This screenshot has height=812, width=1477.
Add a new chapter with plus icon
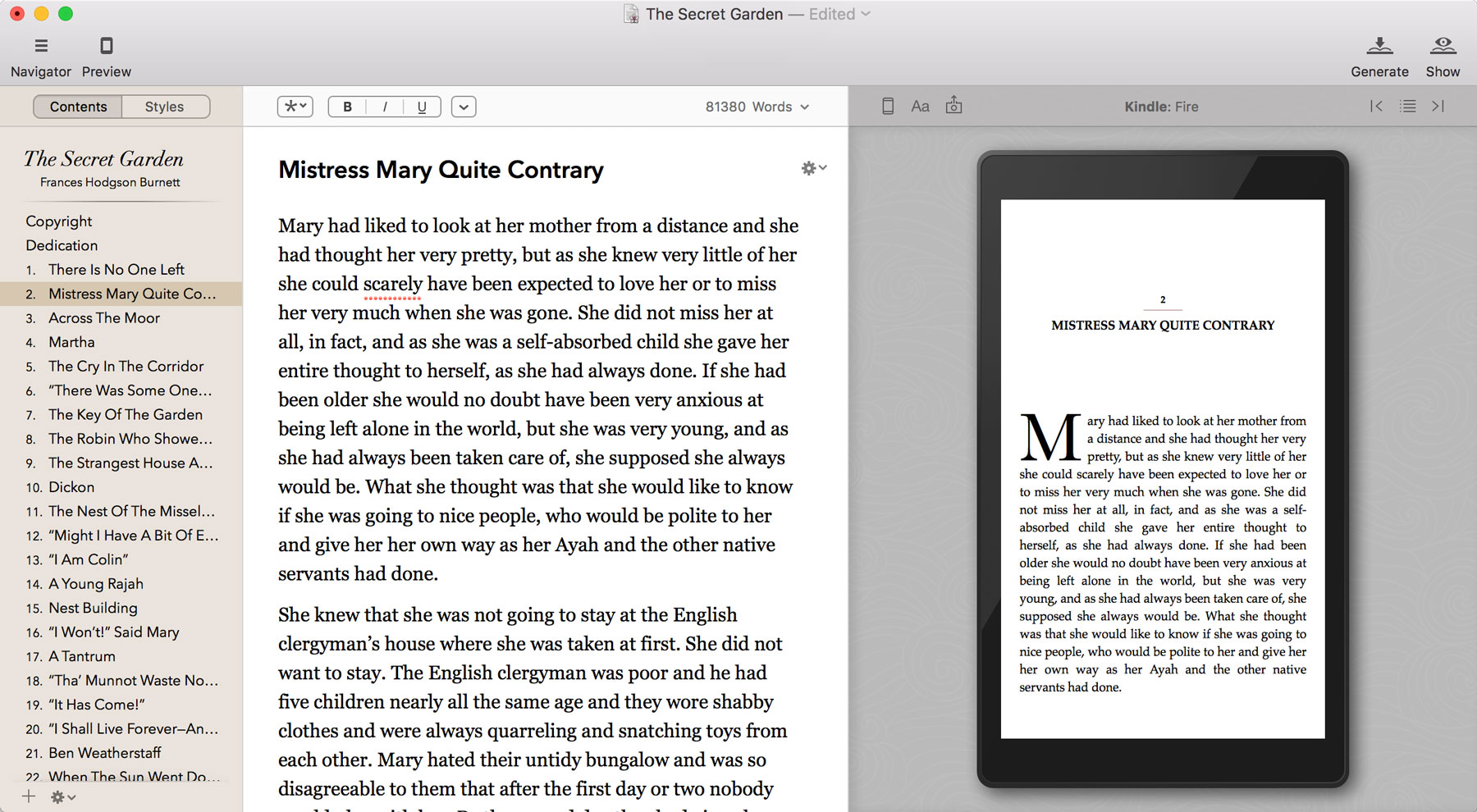click(x=29, y=796)
